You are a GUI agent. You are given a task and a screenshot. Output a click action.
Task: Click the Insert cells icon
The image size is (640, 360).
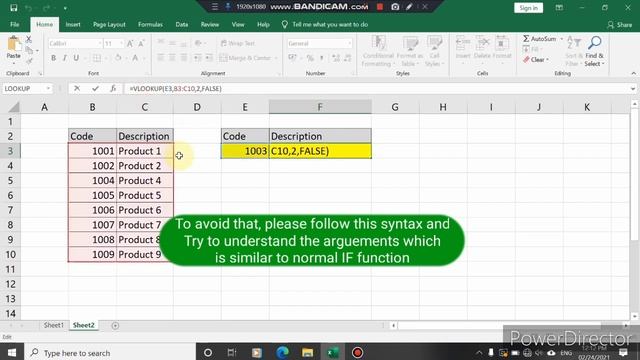(463, 43)
